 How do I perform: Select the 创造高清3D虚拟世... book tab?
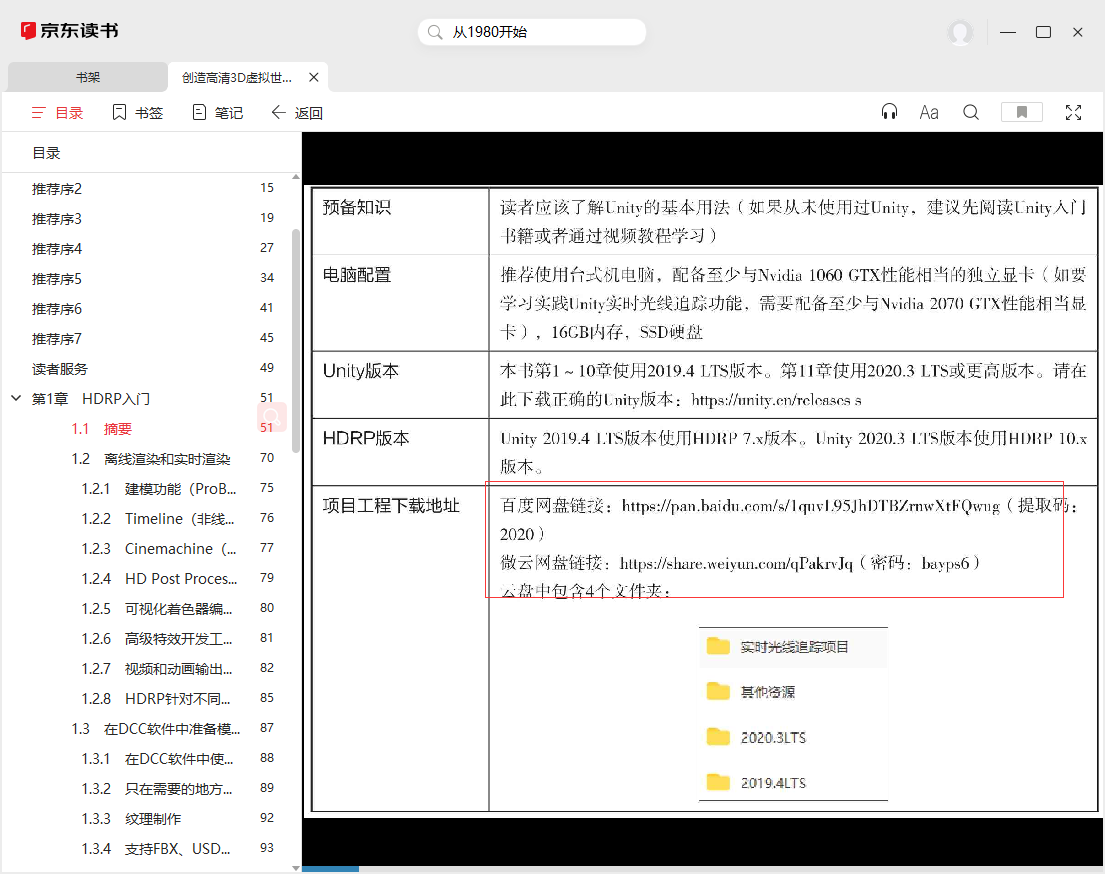237,78
